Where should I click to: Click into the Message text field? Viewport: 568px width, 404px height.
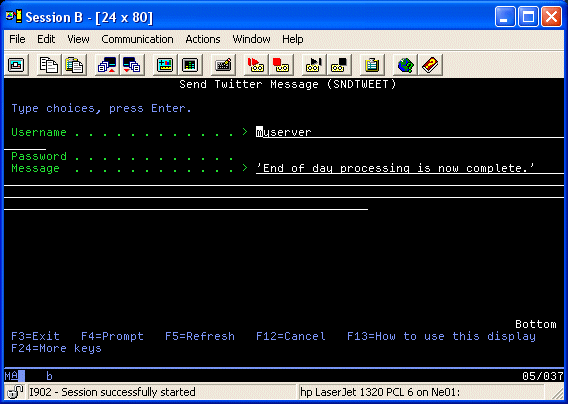point(410,168)
